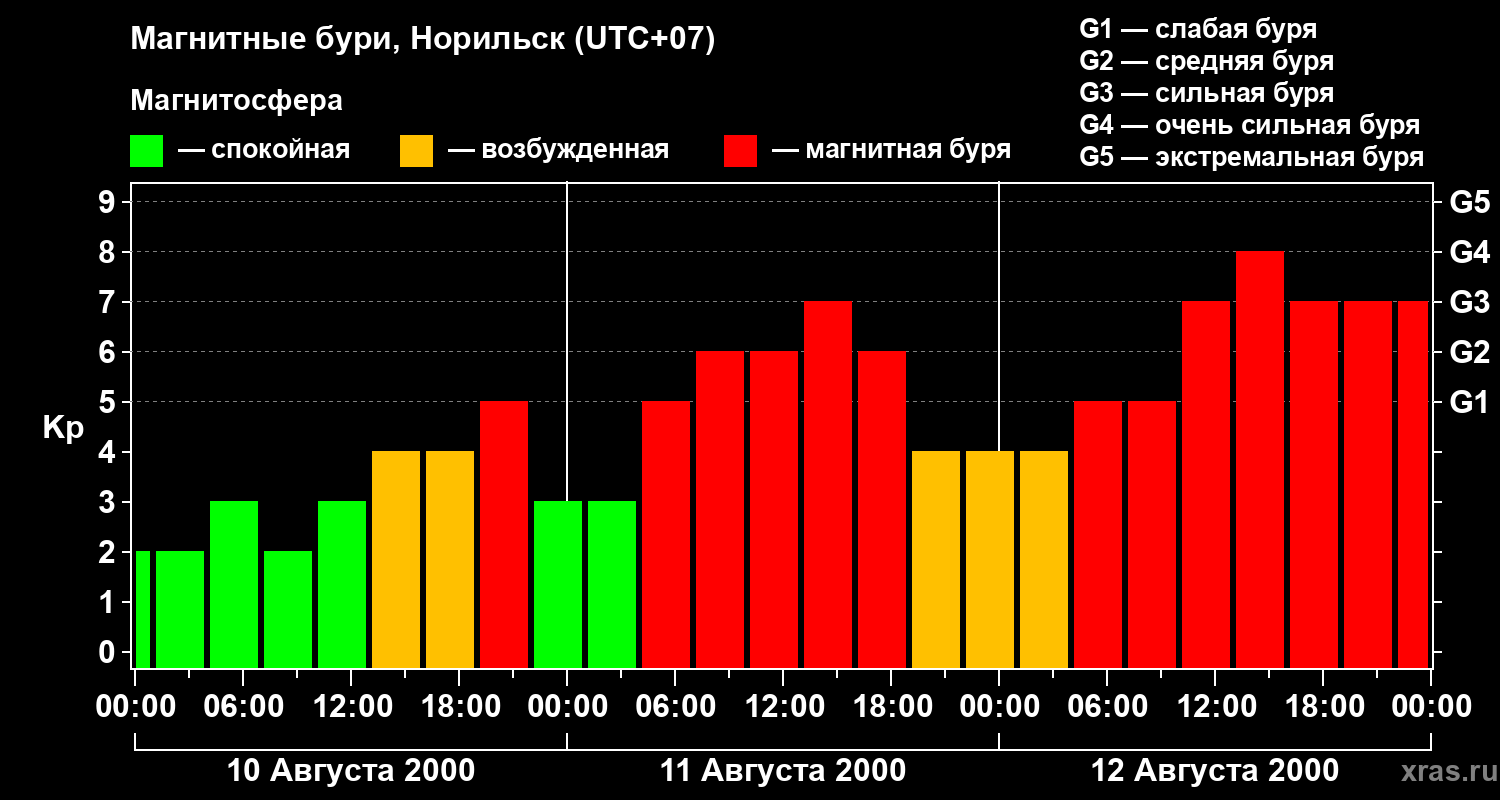
Task: Click the "G2 — средняя буря" legend line
Action: (1207, 61)
